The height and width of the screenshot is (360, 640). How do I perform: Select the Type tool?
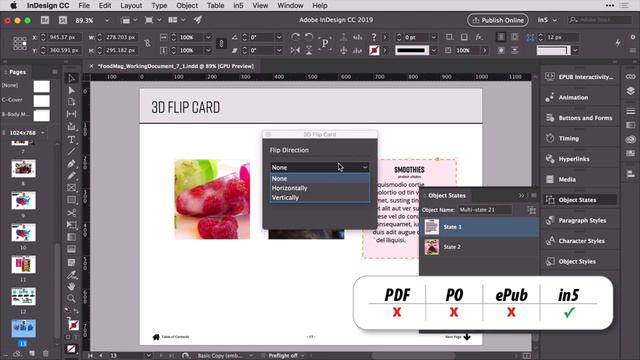pyautogui.click(x=72, y=140)
